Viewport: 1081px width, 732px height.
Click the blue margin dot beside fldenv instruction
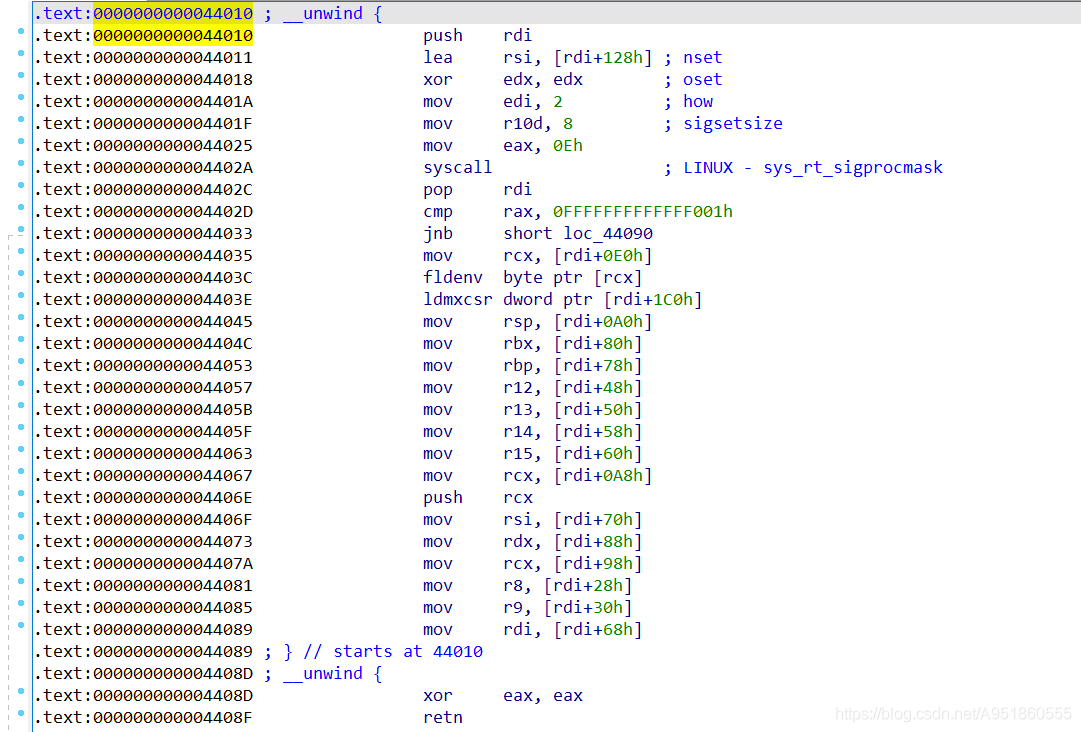point(20,277)
